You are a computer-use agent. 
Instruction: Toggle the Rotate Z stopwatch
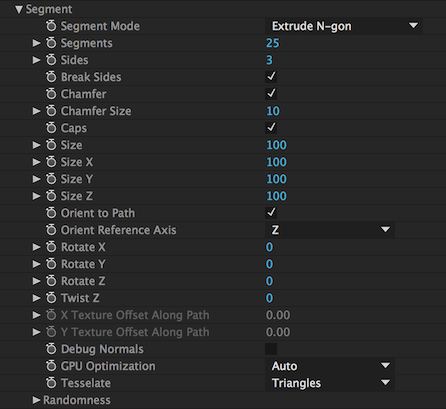51,281
